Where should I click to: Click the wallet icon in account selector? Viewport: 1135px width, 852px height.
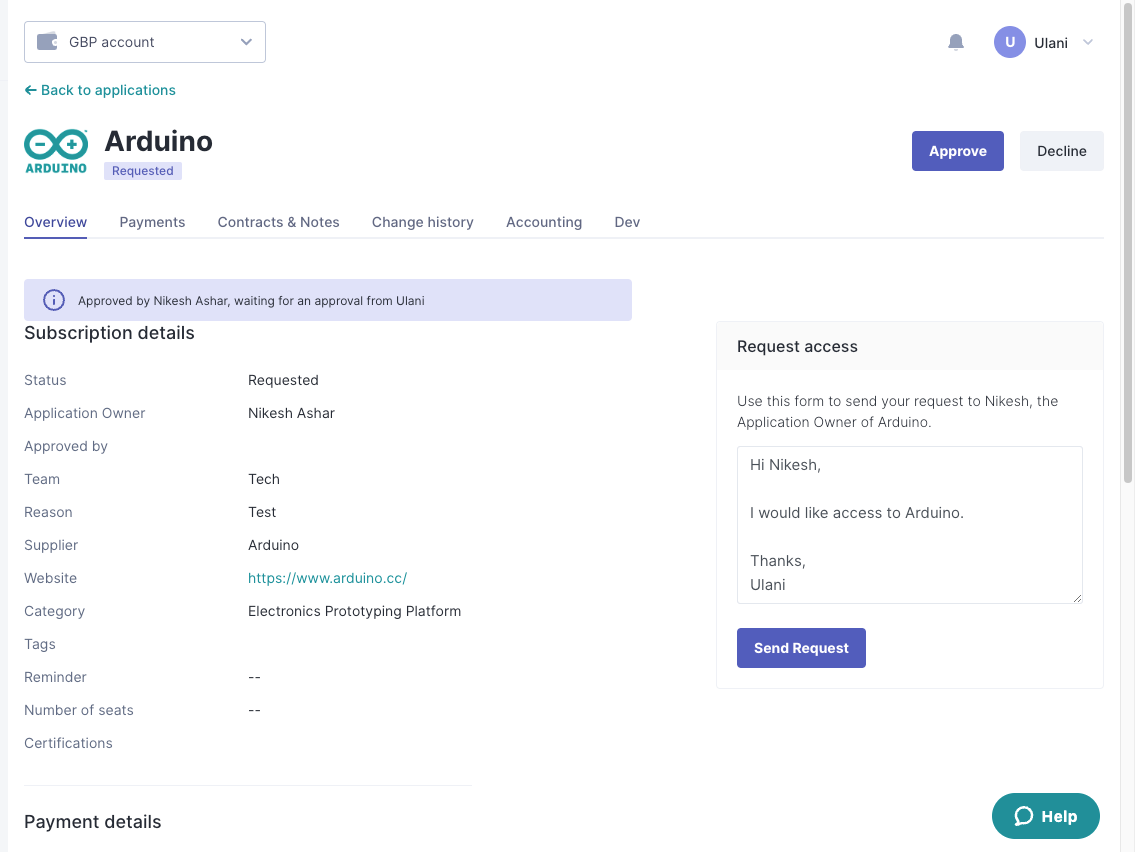click(x=47, y=42)
